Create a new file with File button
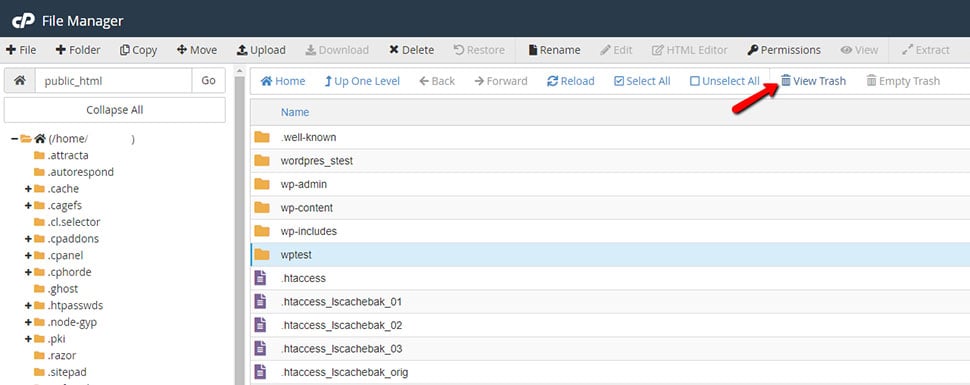Viewport: 970px width, 385px height. coord(21,50)
